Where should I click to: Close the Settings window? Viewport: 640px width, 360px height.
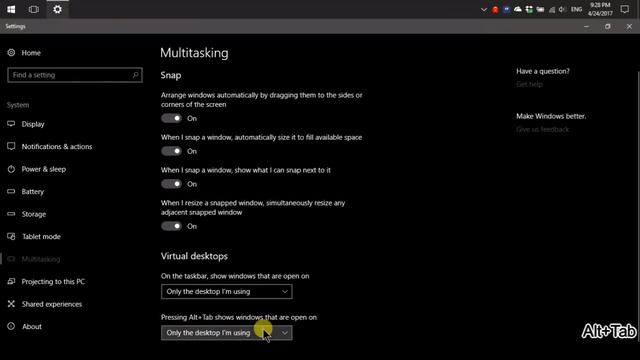coord(629,27)
